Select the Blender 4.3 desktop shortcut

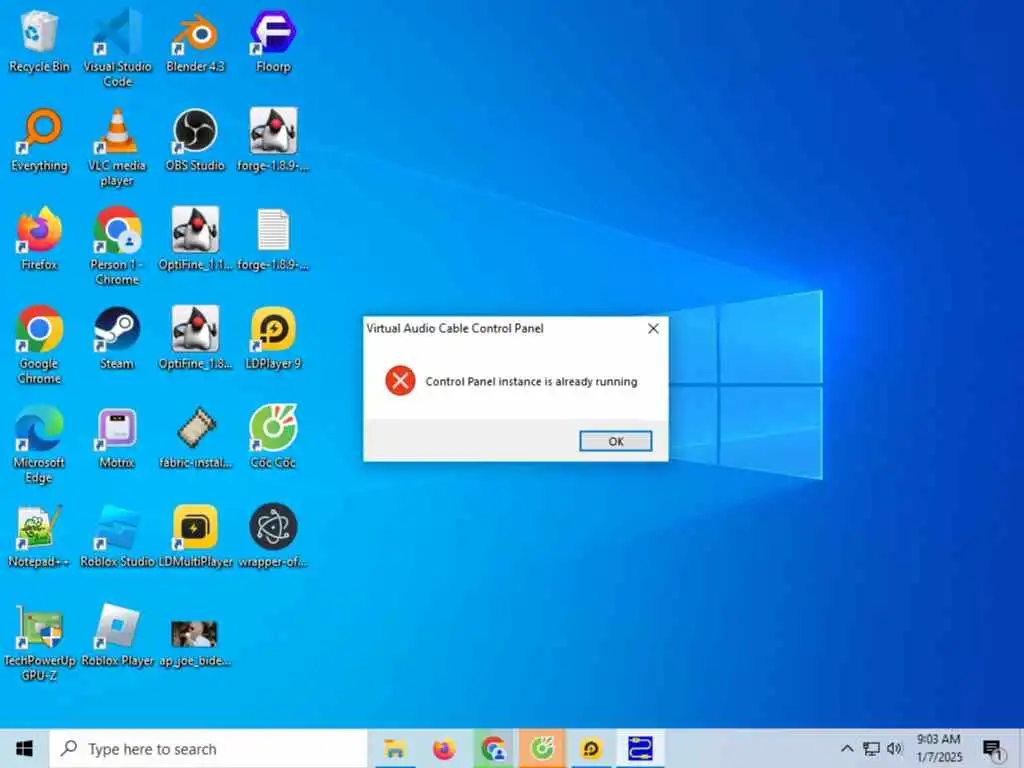195,42
